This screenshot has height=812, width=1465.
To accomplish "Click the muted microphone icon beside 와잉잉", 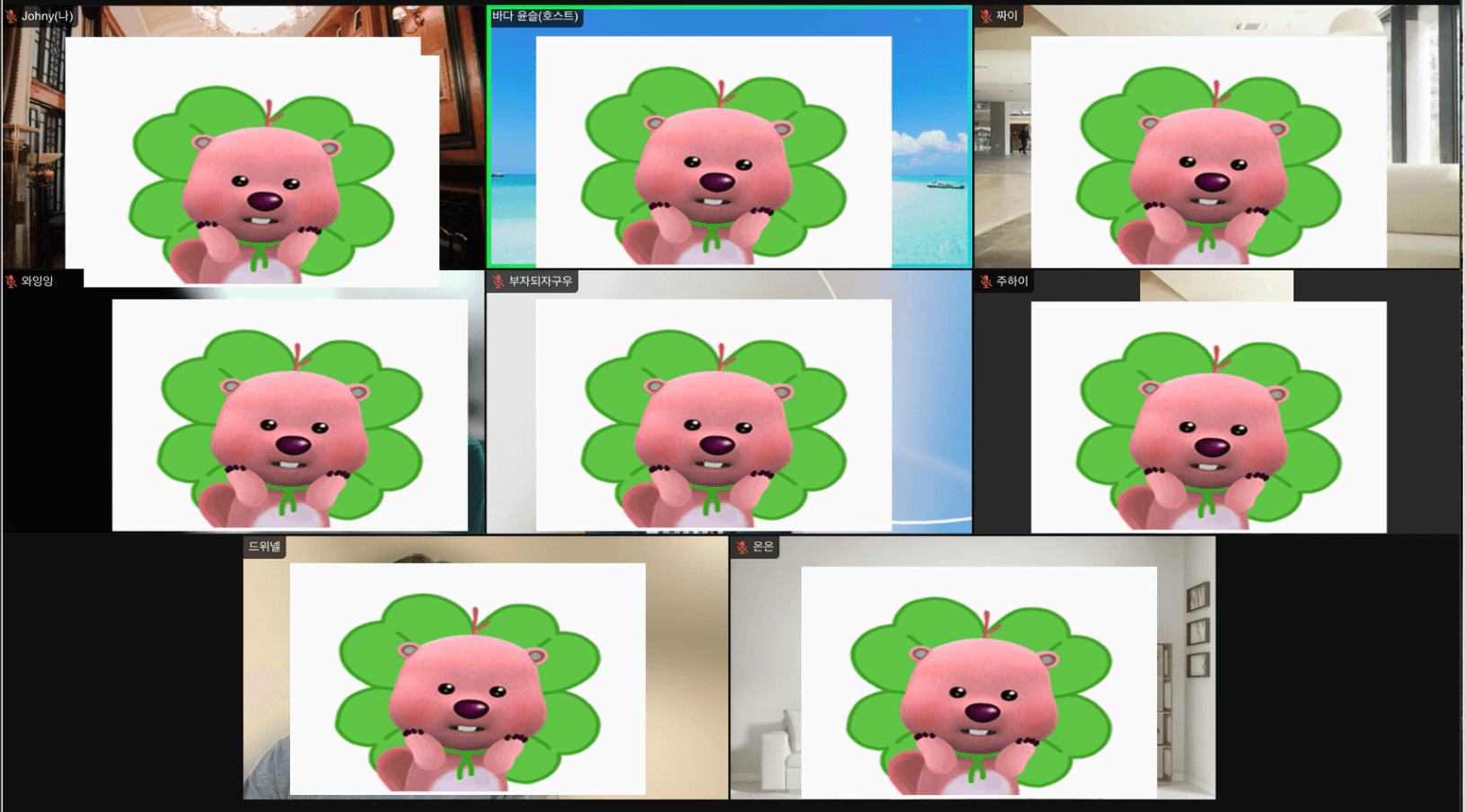I will click(x=12, y=281).
